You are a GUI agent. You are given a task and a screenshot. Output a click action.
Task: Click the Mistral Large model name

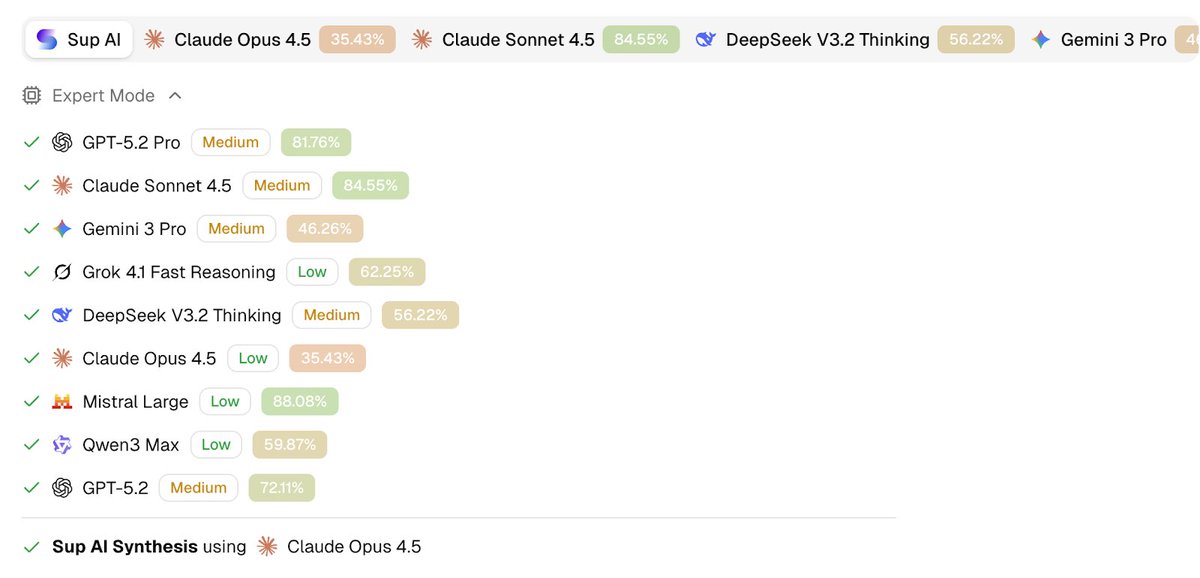pyautogui.click(x=136, y=402)
